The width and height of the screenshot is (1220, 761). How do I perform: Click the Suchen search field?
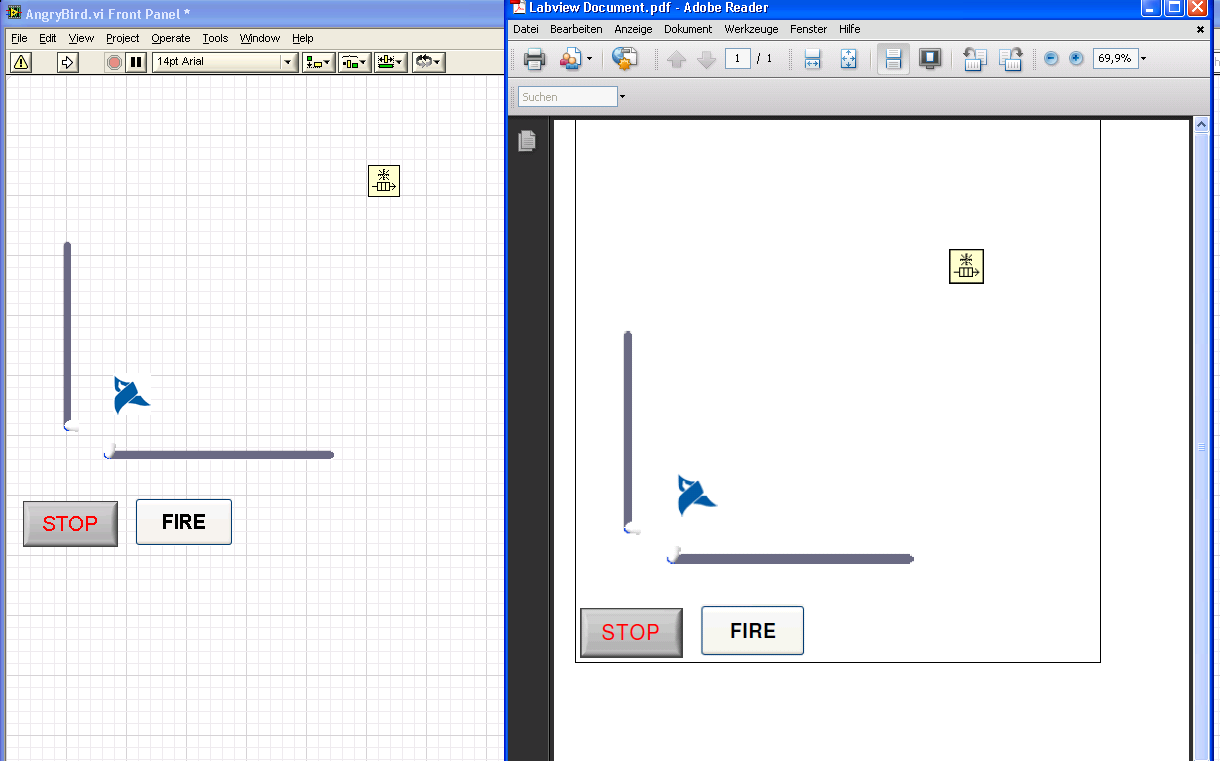pos(568,97)
